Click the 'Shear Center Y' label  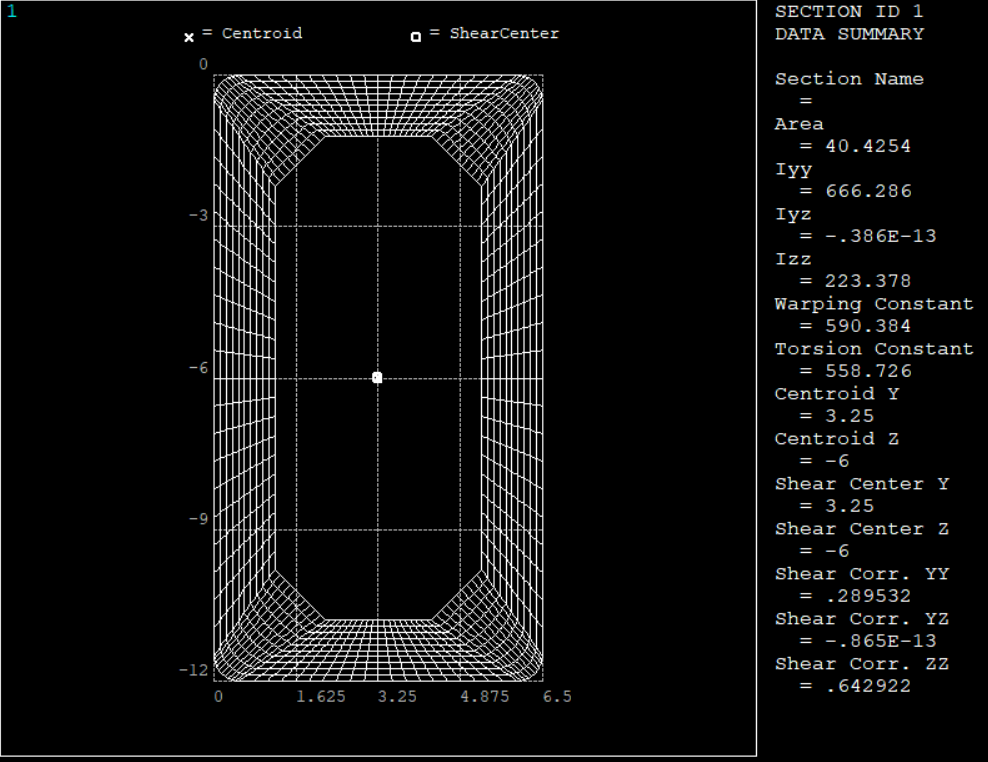[862, 484]
